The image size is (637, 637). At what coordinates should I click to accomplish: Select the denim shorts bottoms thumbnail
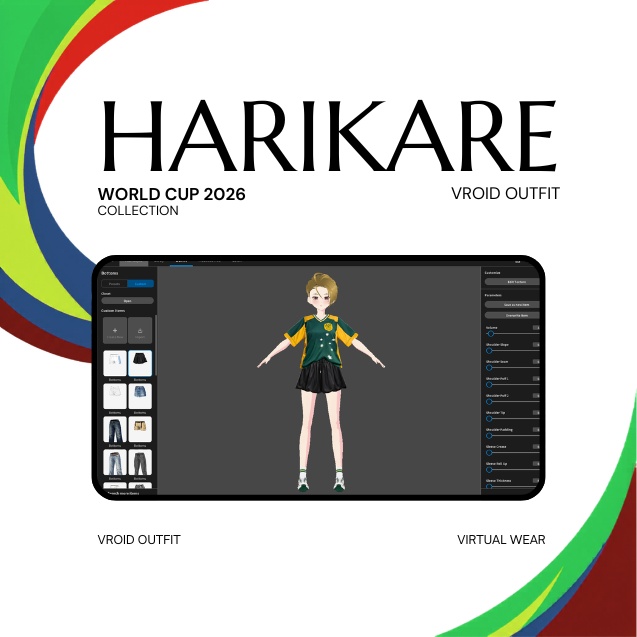pyautogui.click(x=140, y=396)
